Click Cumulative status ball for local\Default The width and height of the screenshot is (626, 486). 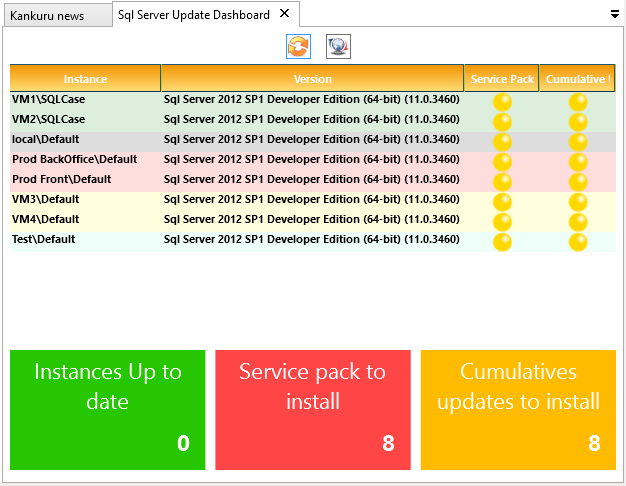[578, 142]
